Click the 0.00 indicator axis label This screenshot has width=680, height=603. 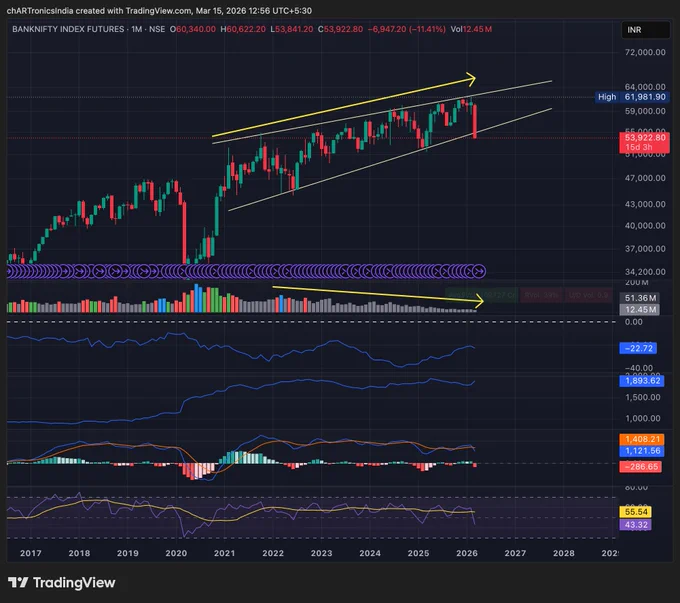[x=634, y=322]
